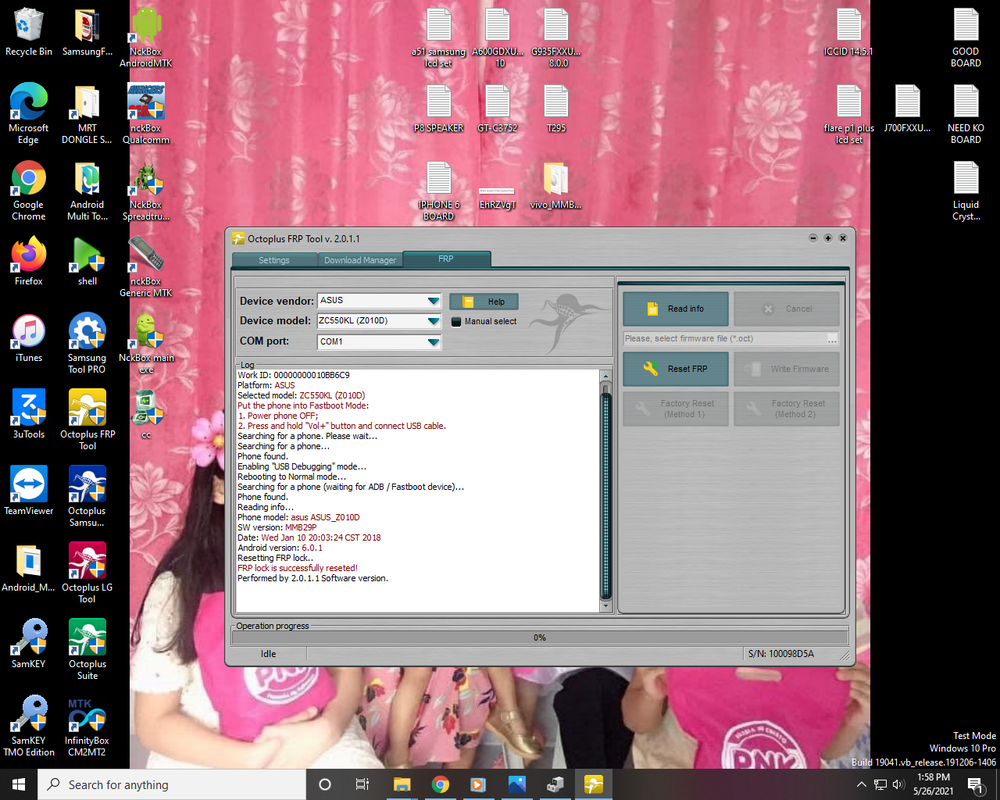This screenshot has height=800, width=1000.
Task: Click the firmware file path field
Action: tap(724, 339)
